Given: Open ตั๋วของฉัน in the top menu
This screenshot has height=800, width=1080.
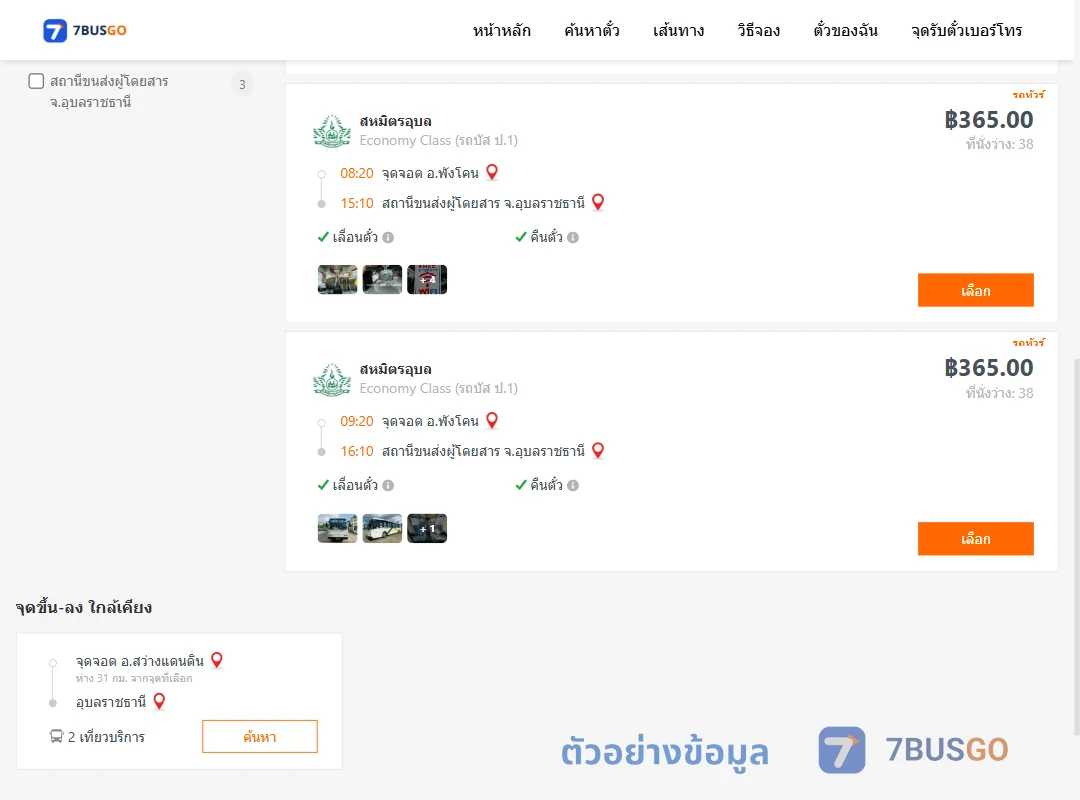Looking at the screenshot, I should pos(845,30).
